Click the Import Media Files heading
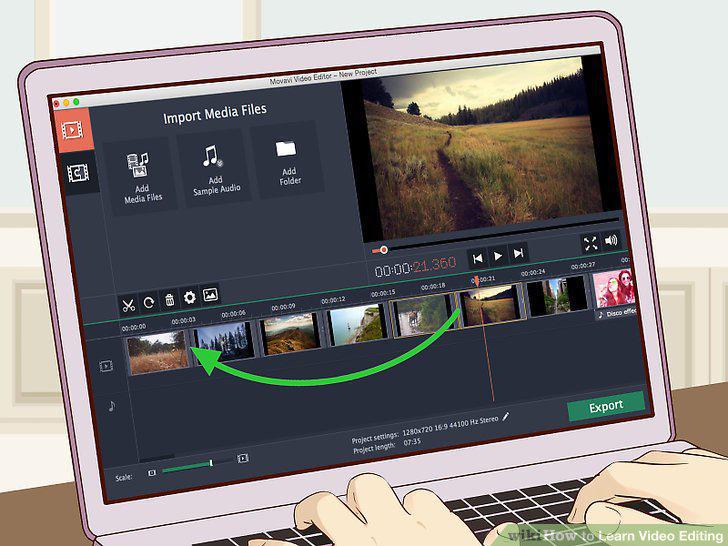Viewport: 728px width, 546px height. click(215, 113)
